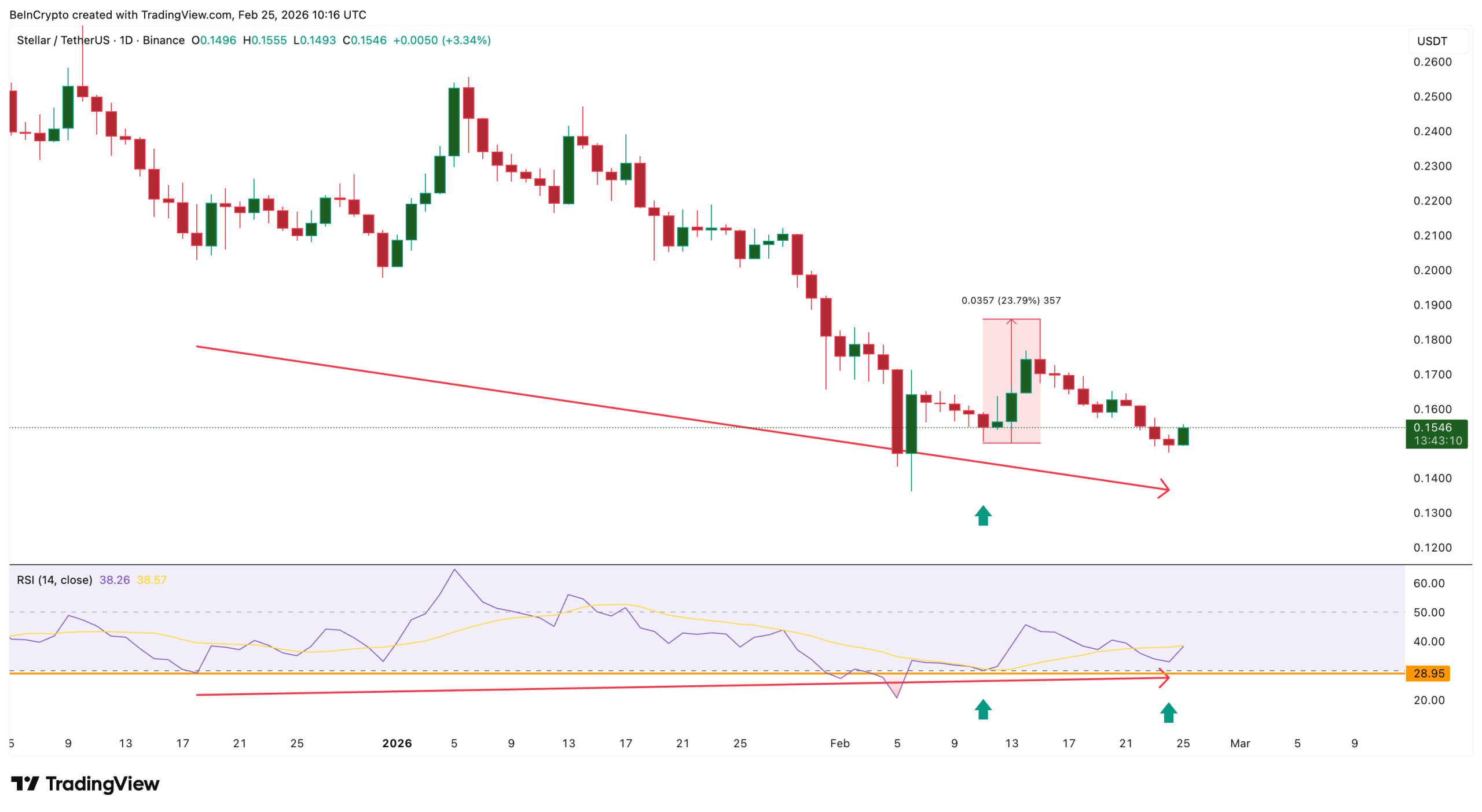Click the green arrow on the RSI panel
Image resolution: width=1482 pixels, height=812 pixels.
[982, 710]
